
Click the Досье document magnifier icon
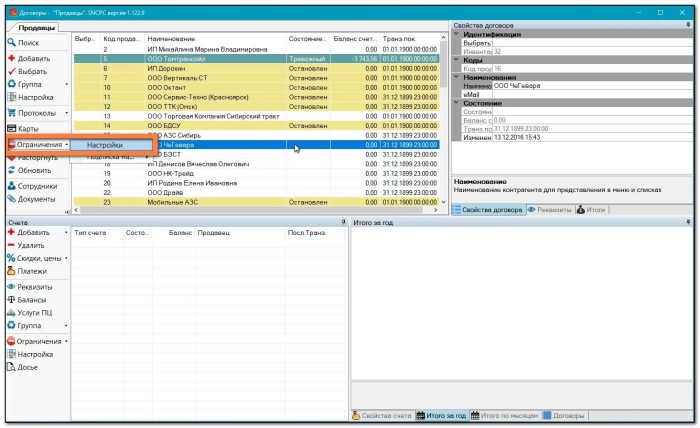point(11,367)
